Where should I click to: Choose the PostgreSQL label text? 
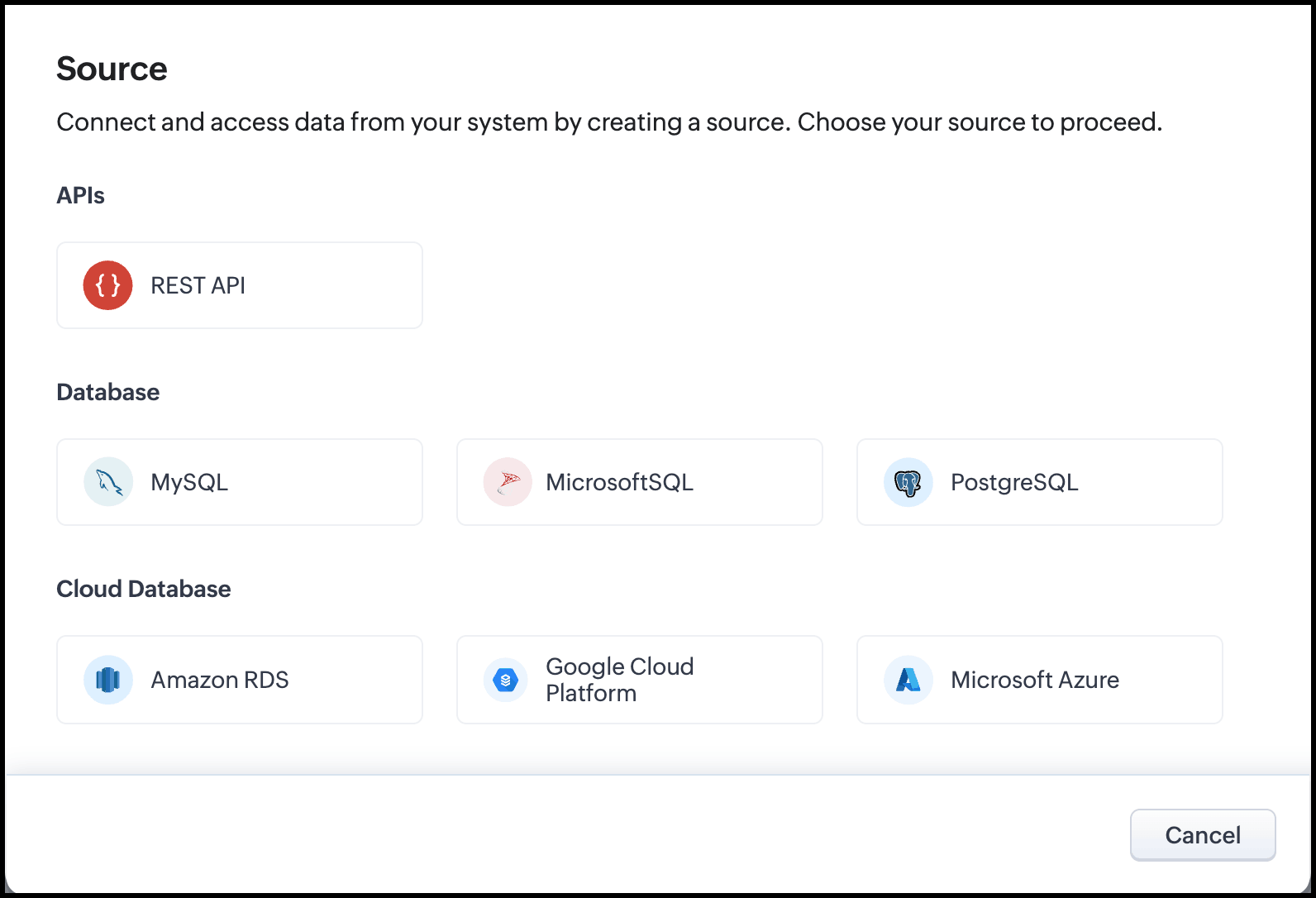coord(1014,482)
